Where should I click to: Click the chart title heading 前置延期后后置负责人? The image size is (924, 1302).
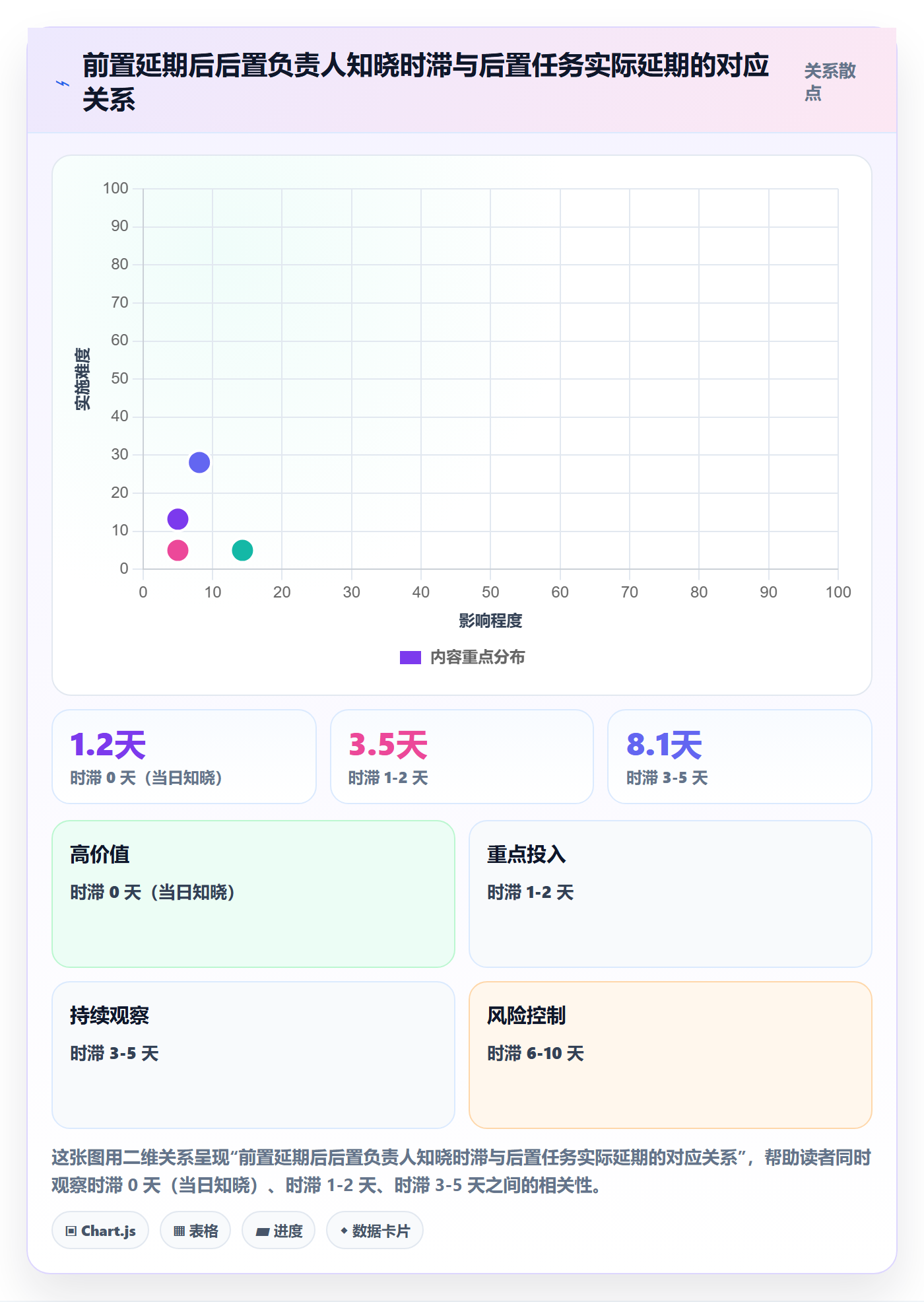point(426,83)
